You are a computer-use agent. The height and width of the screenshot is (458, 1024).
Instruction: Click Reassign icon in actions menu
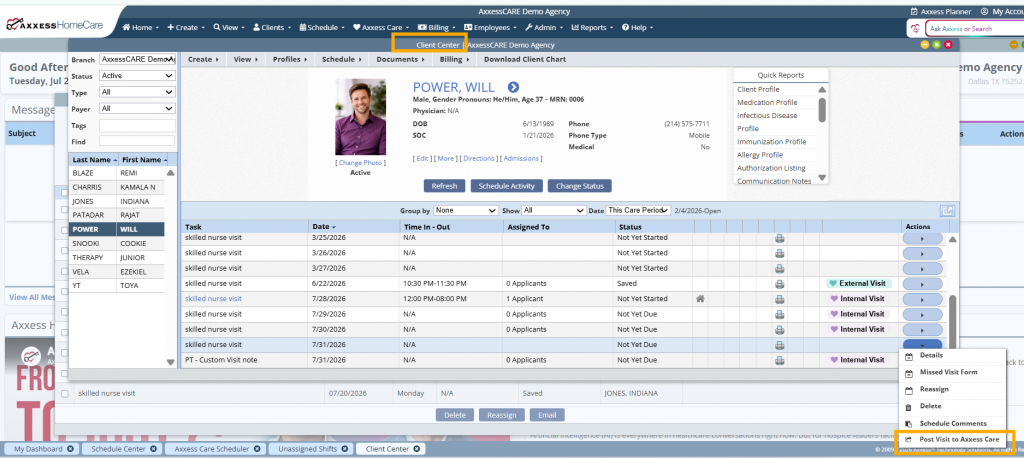[x=908, y=390]
